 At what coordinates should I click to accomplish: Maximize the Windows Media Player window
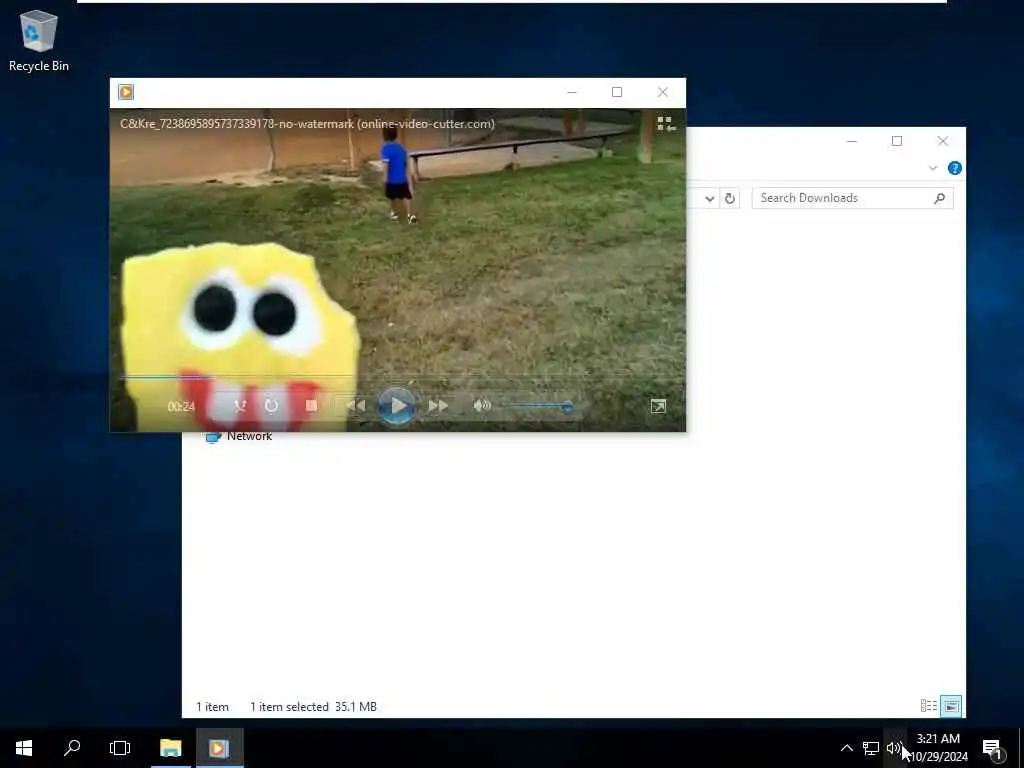point(617,92)
